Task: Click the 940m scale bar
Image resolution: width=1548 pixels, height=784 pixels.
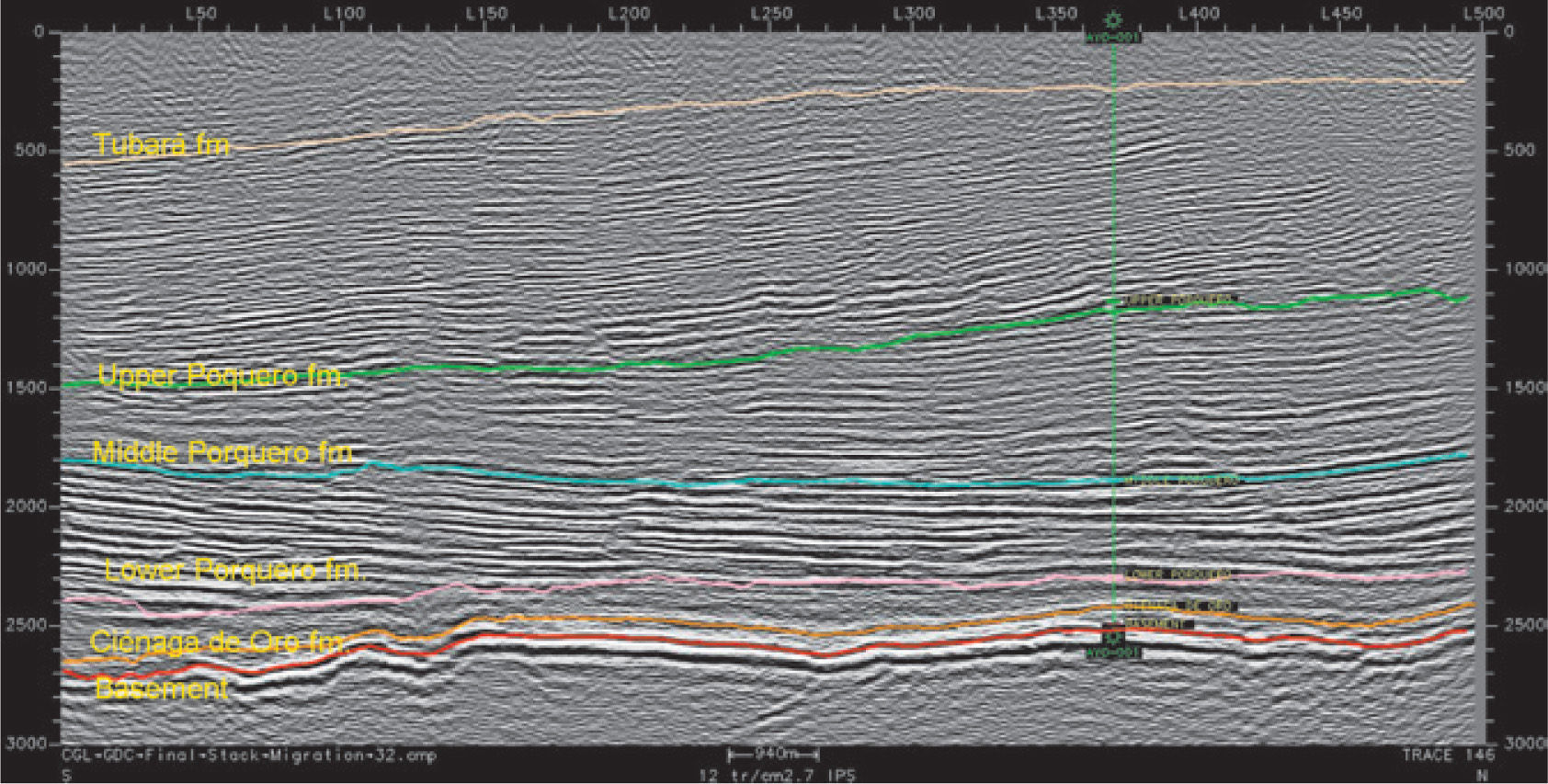Action: pos(772,755)
